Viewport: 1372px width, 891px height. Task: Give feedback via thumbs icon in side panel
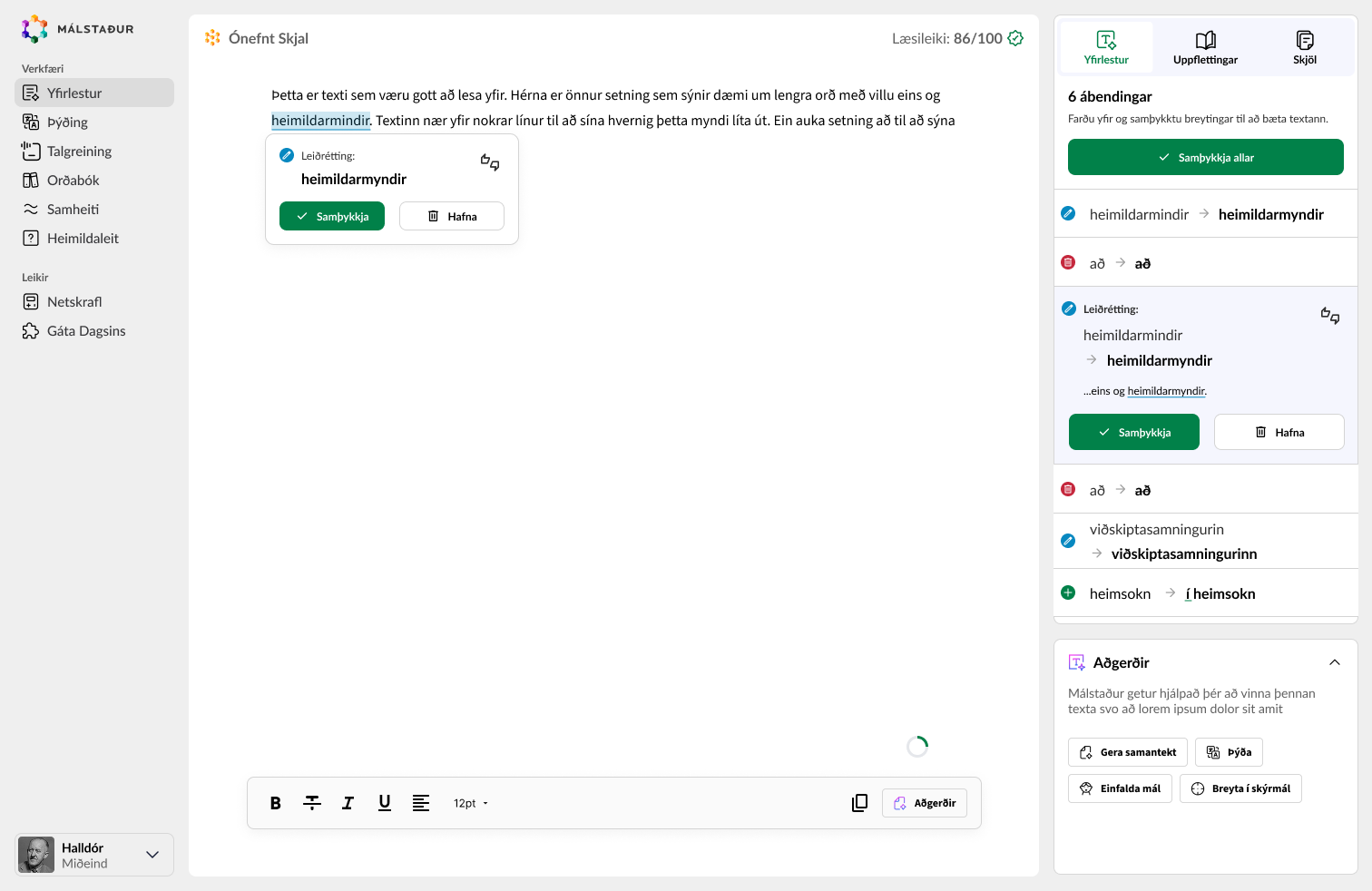1330,316
